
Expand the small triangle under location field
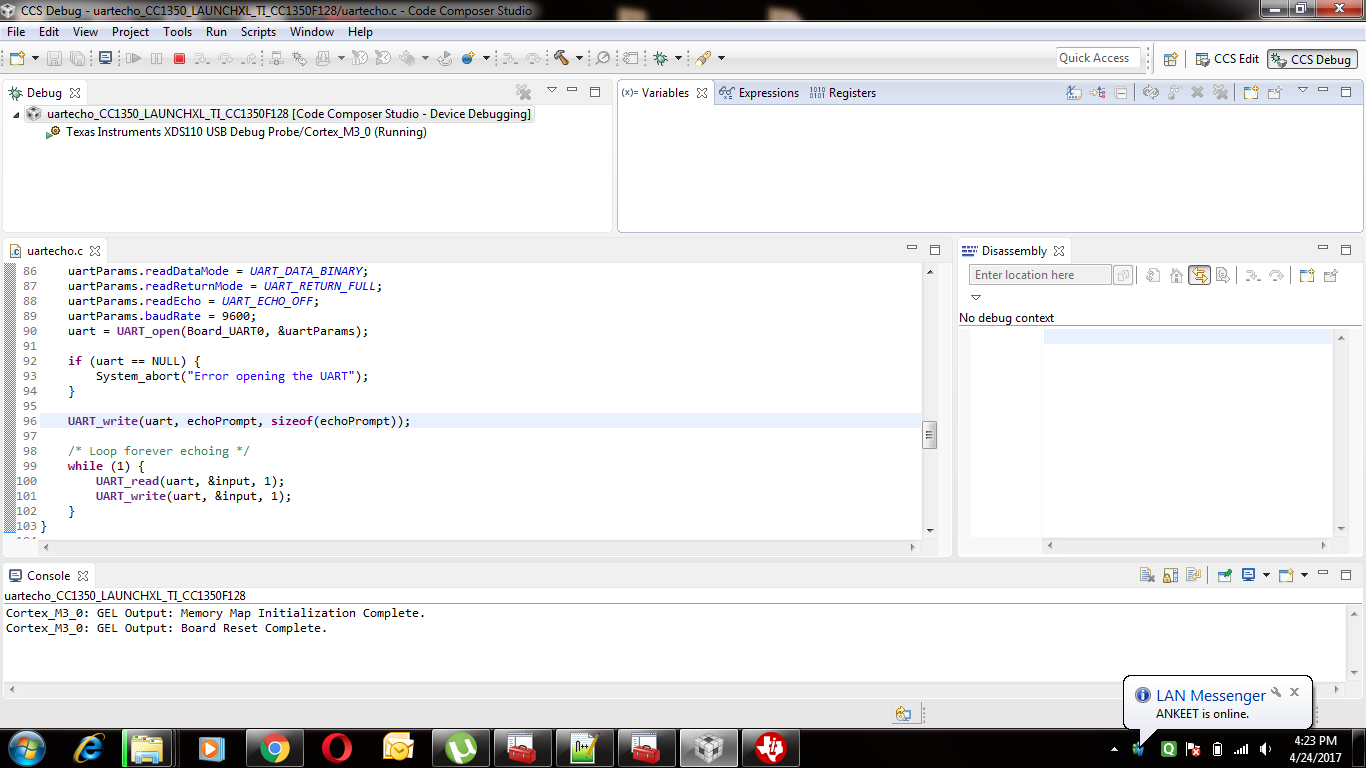tap(976, 297)
